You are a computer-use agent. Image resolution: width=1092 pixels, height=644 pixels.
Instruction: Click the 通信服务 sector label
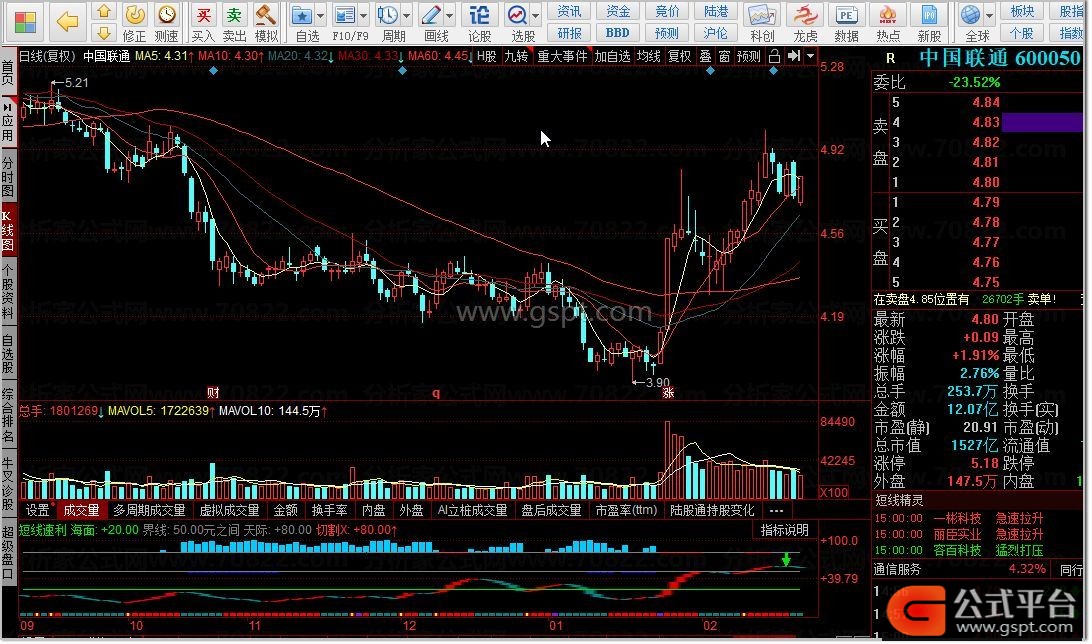click(x=897, y=570)
